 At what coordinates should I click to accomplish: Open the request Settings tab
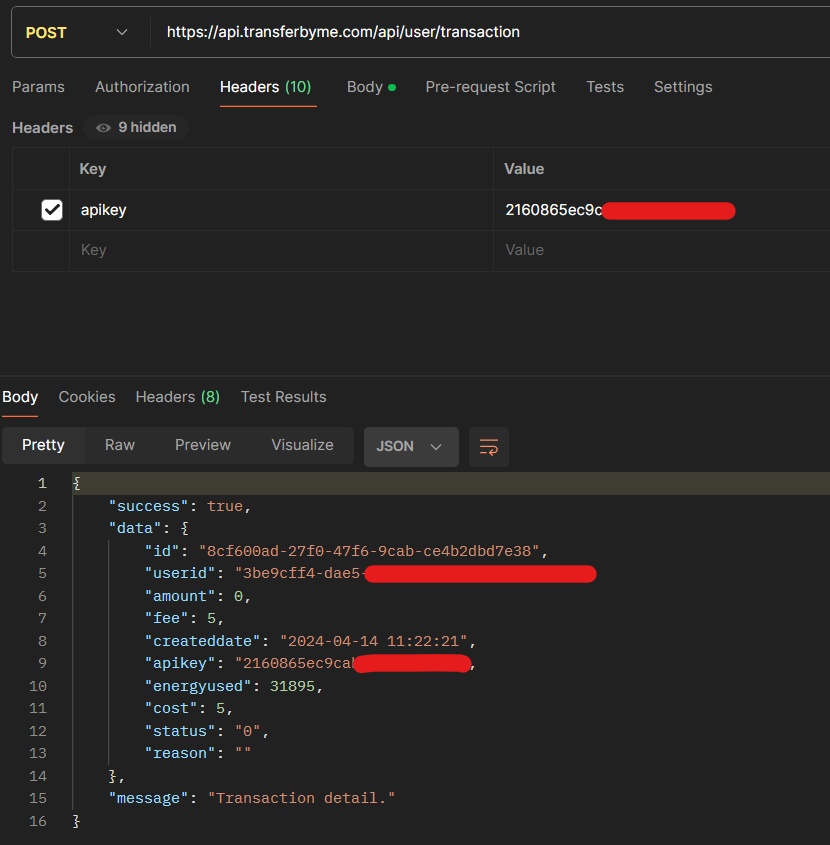683,87
